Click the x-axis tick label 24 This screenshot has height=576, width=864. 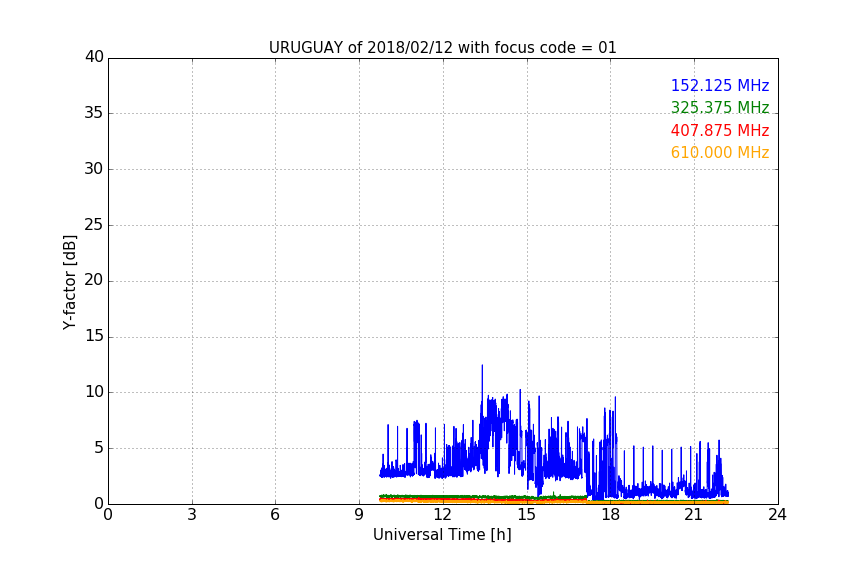click(777, 515)
